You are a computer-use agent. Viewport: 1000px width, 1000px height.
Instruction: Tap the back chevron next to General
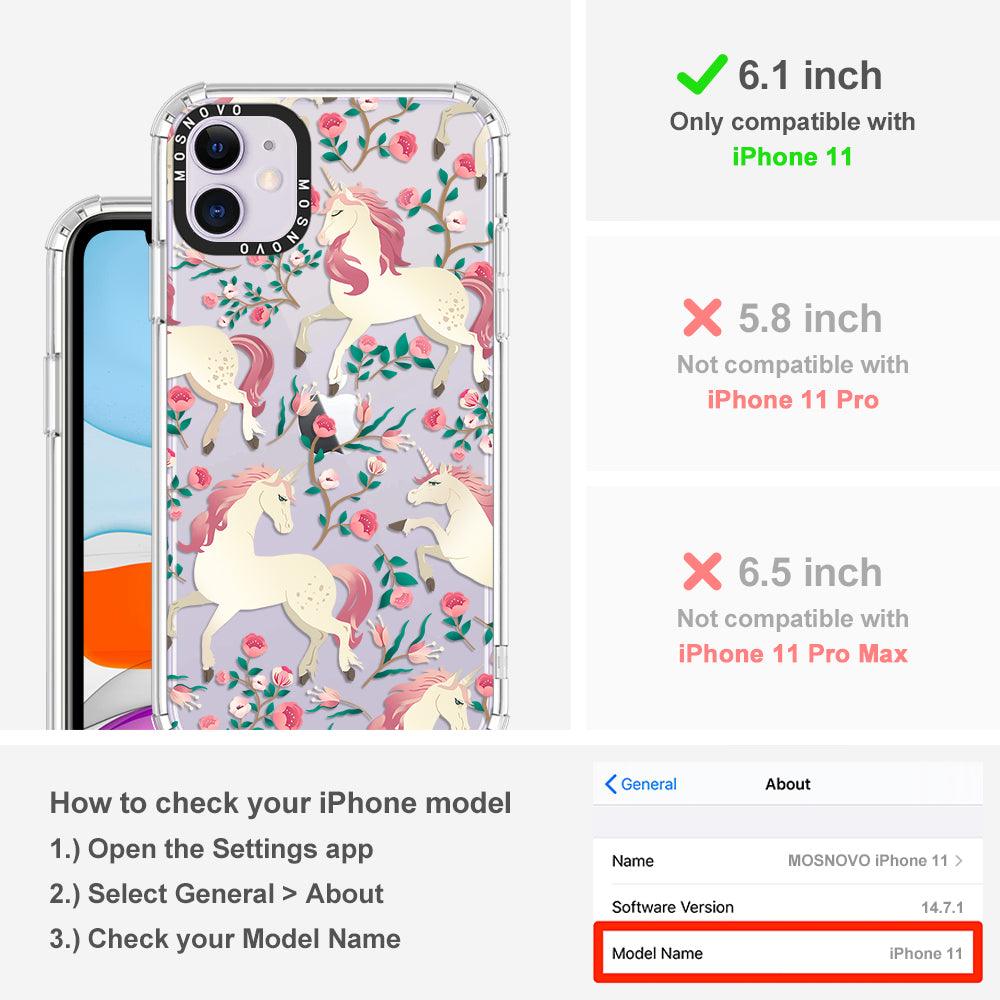[610, 784]
